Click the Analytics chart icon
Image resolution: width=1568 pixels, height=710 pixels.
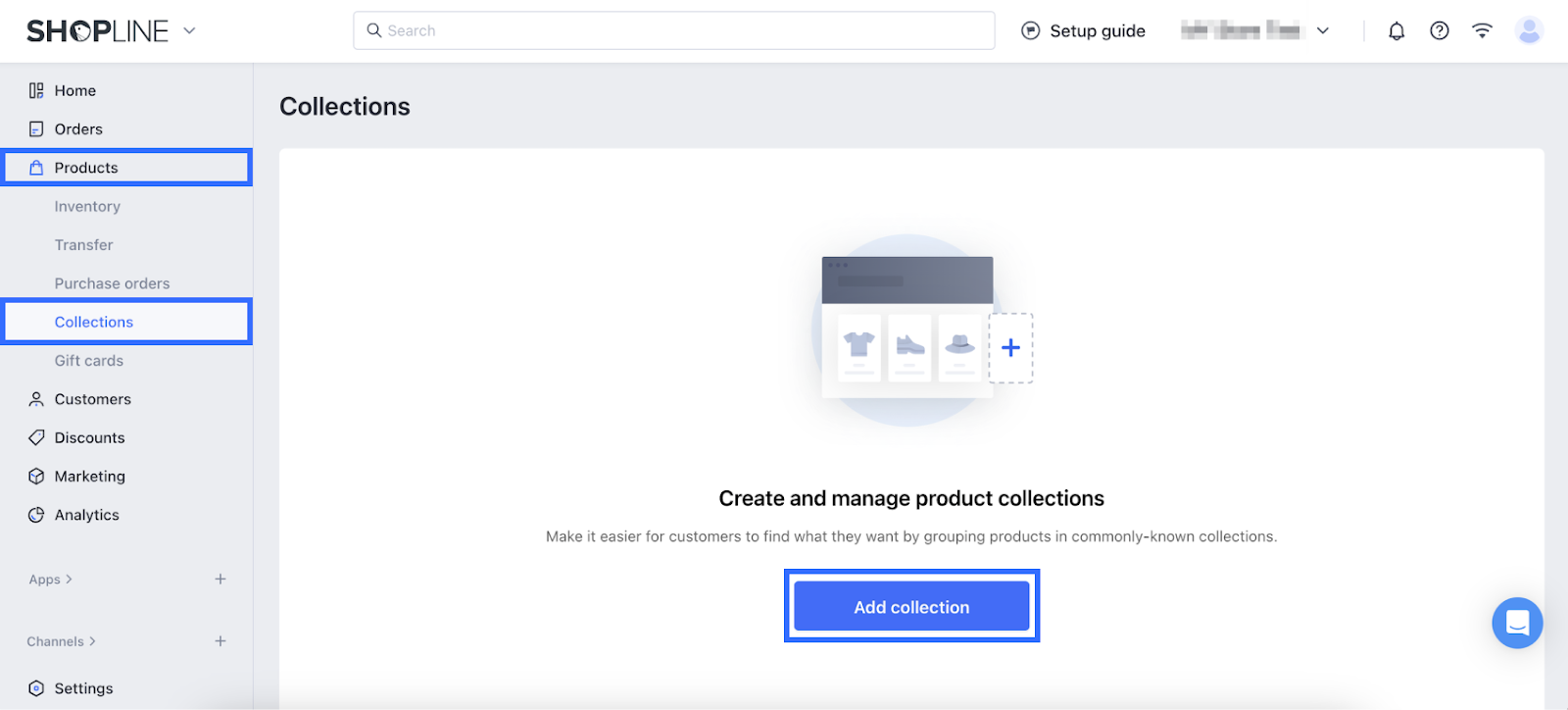[36, 515]
